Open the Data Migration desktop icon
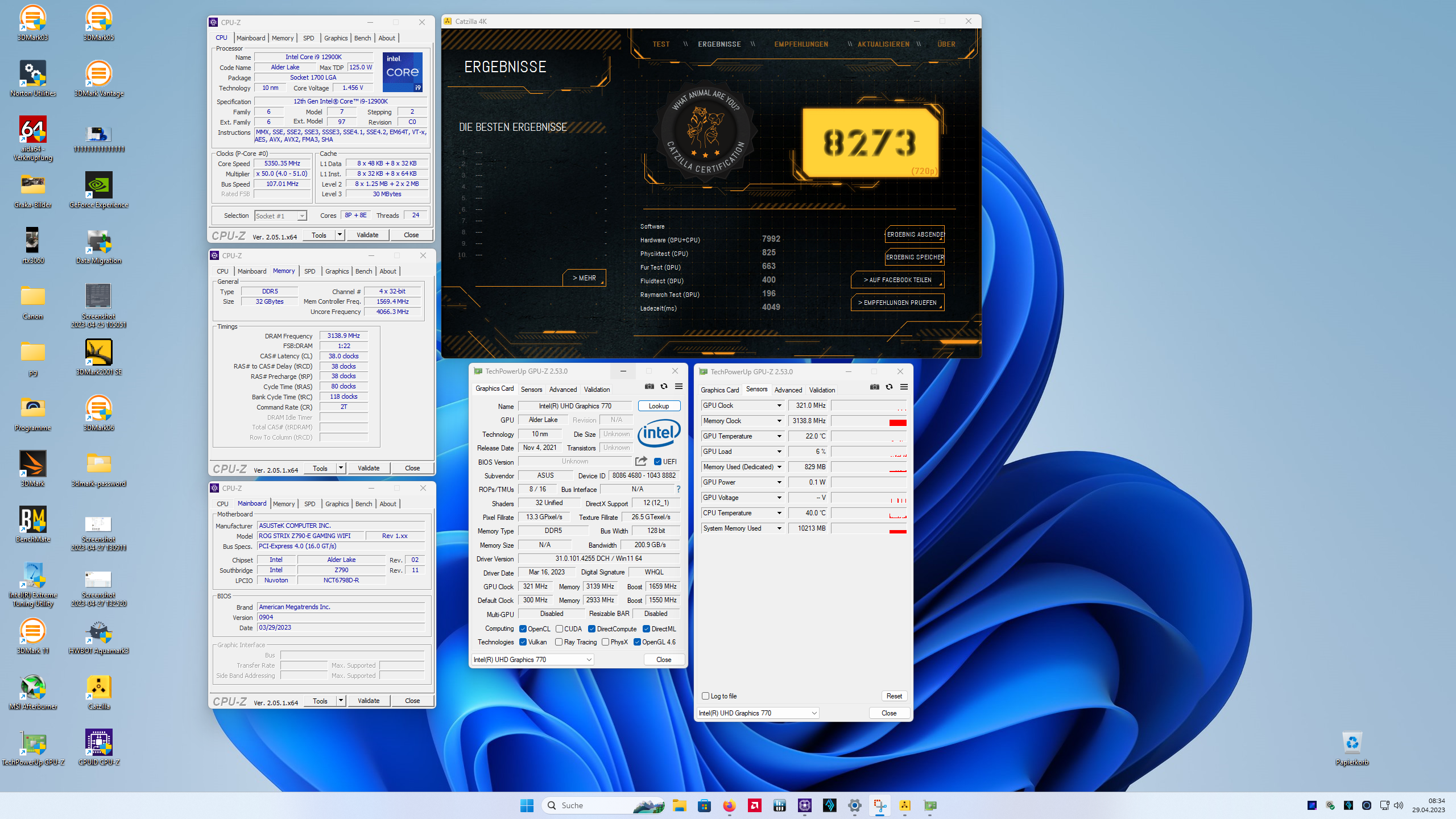 [98, 246]
